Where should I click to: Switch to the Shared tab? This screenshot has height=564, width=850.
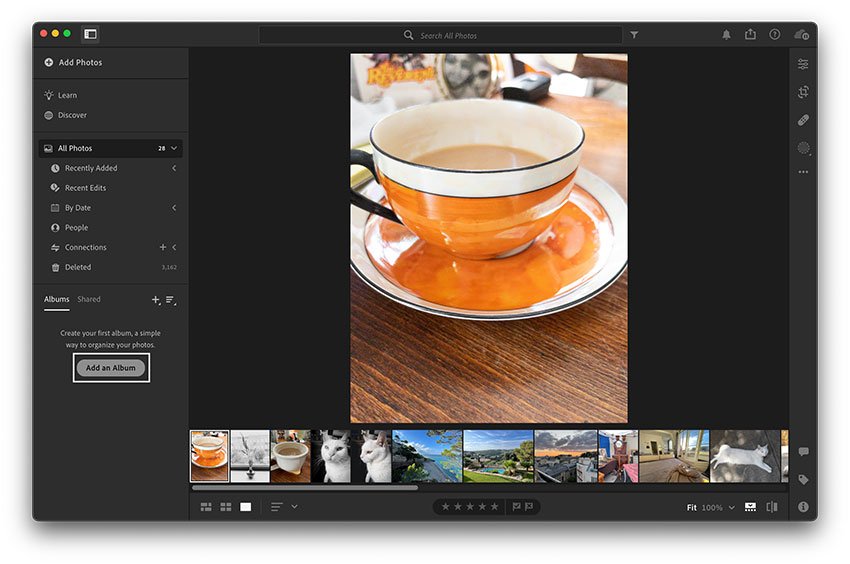coord(89,299)
